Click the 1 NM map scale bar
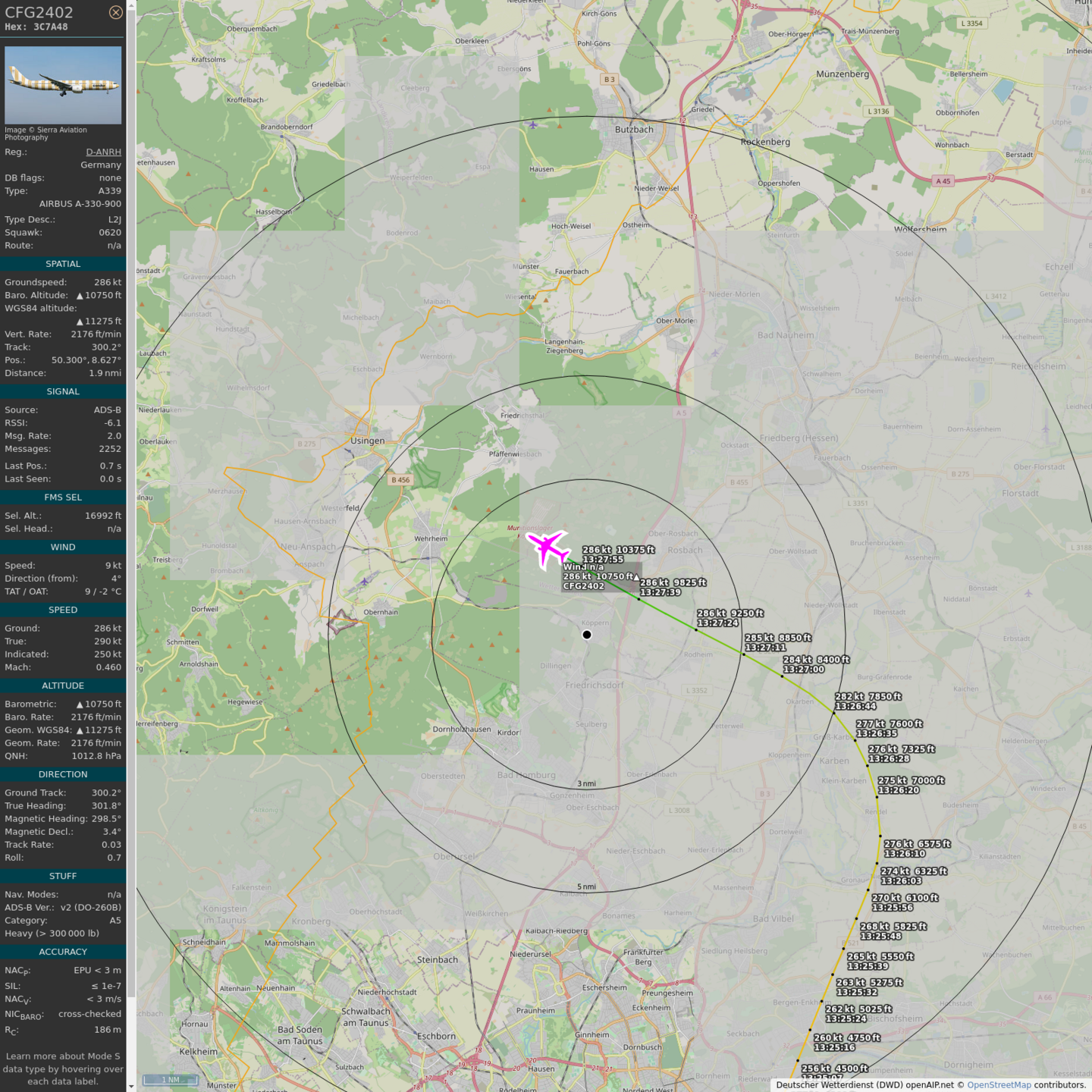The height and width of the screenshot is (1092, 1092). 171,1080
